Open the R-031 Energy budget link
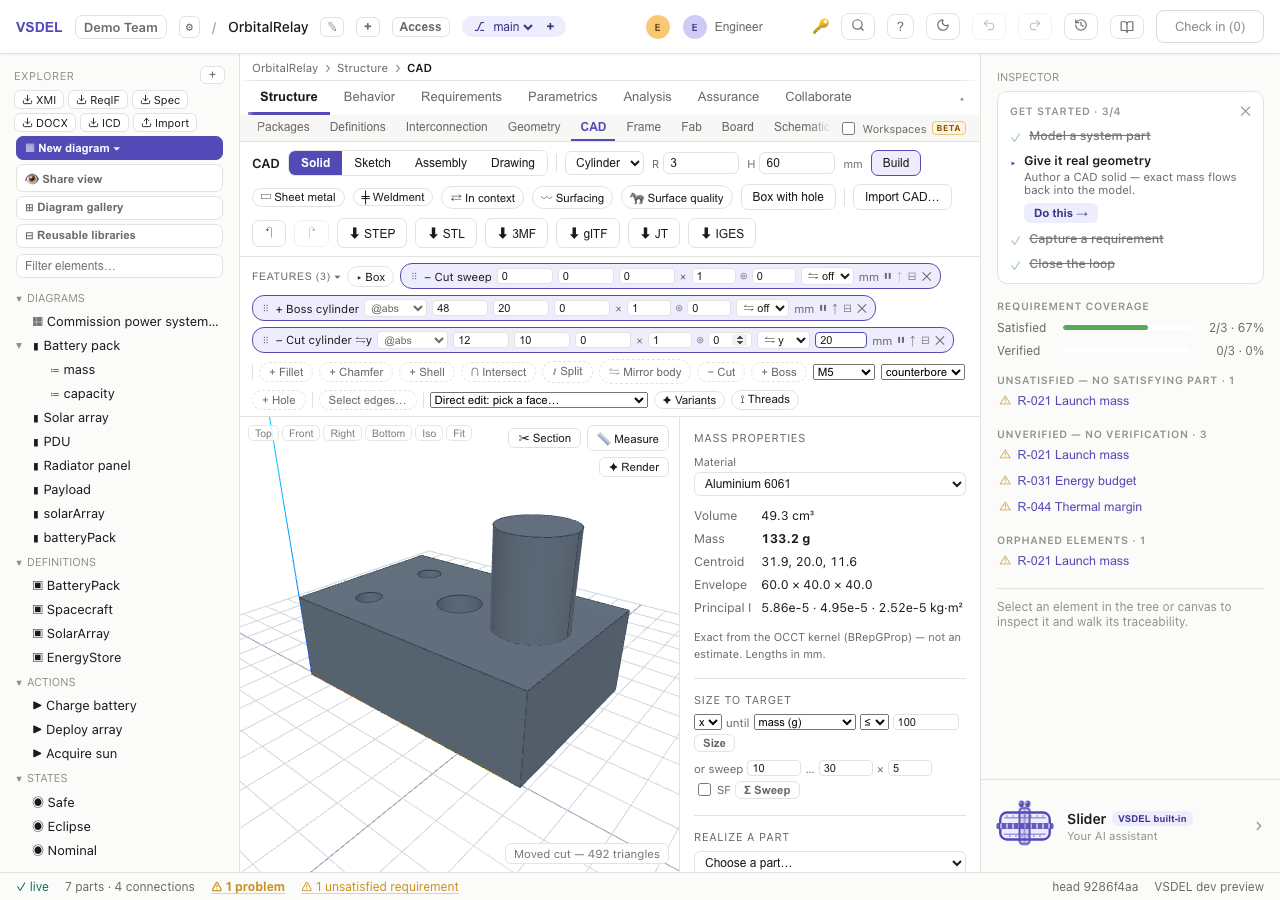 pyautogui.click(x=1077, y=481)
